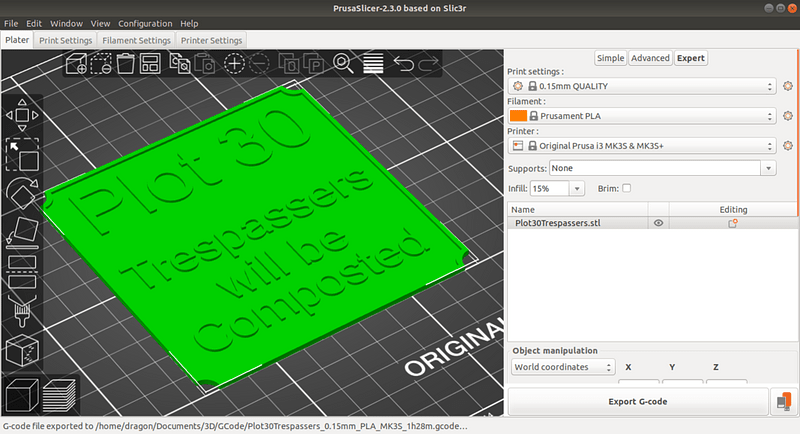Open the 0.15mm QUALITY print settings dropdown
This screenshot has height=434, width=800.
click(x=642, y=86)
